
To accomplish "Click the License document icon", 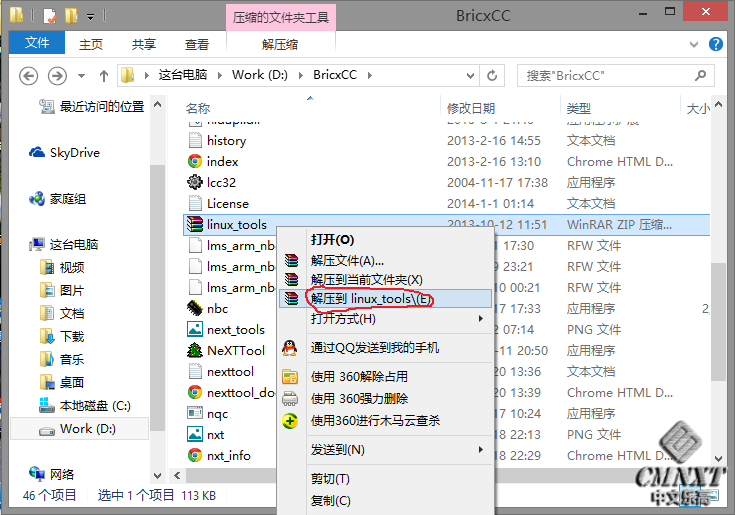I will click(195, 203).
